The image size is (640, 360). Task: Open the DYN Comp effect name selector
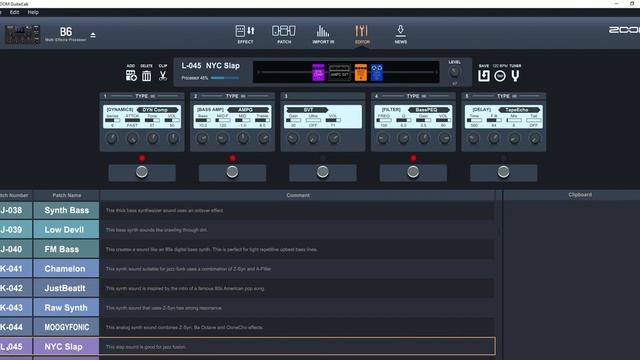[158, 109]
